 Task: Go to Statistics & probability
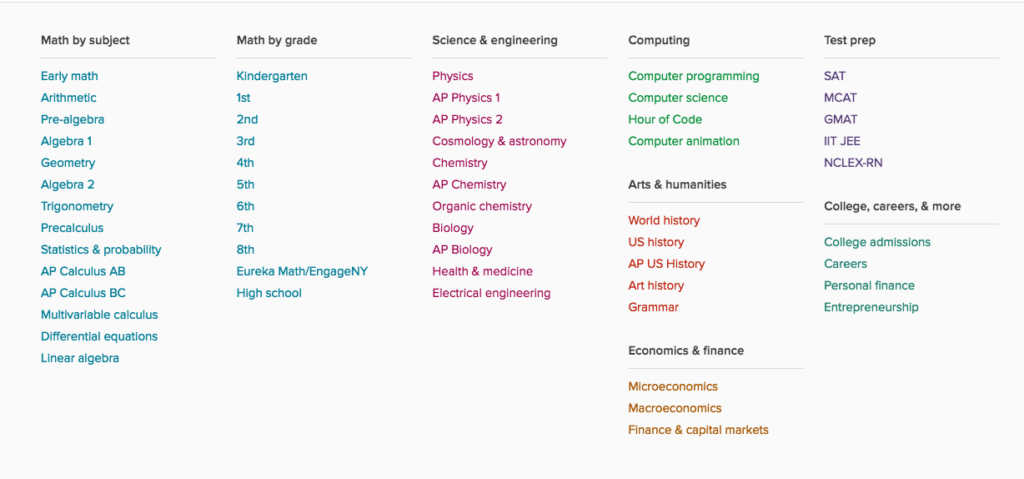(101, 250)
